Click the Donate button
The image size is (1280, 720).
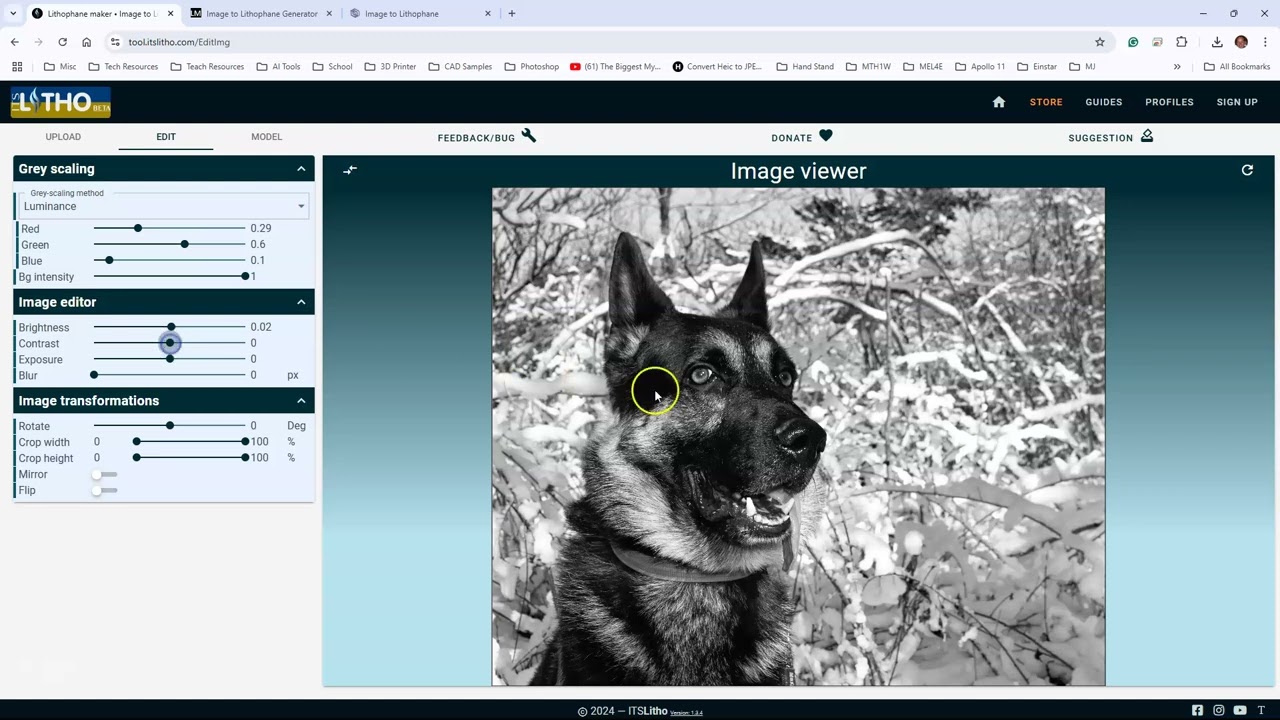click(801, 137)
